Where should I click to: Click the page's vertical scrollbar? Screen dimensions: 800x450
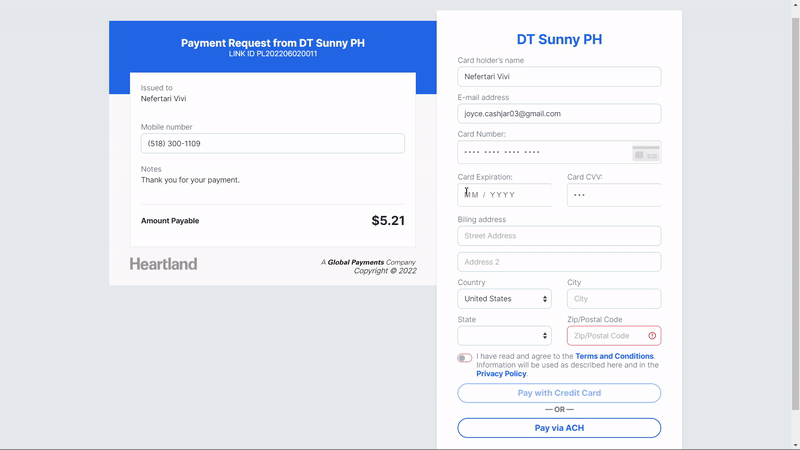point(795,200)
